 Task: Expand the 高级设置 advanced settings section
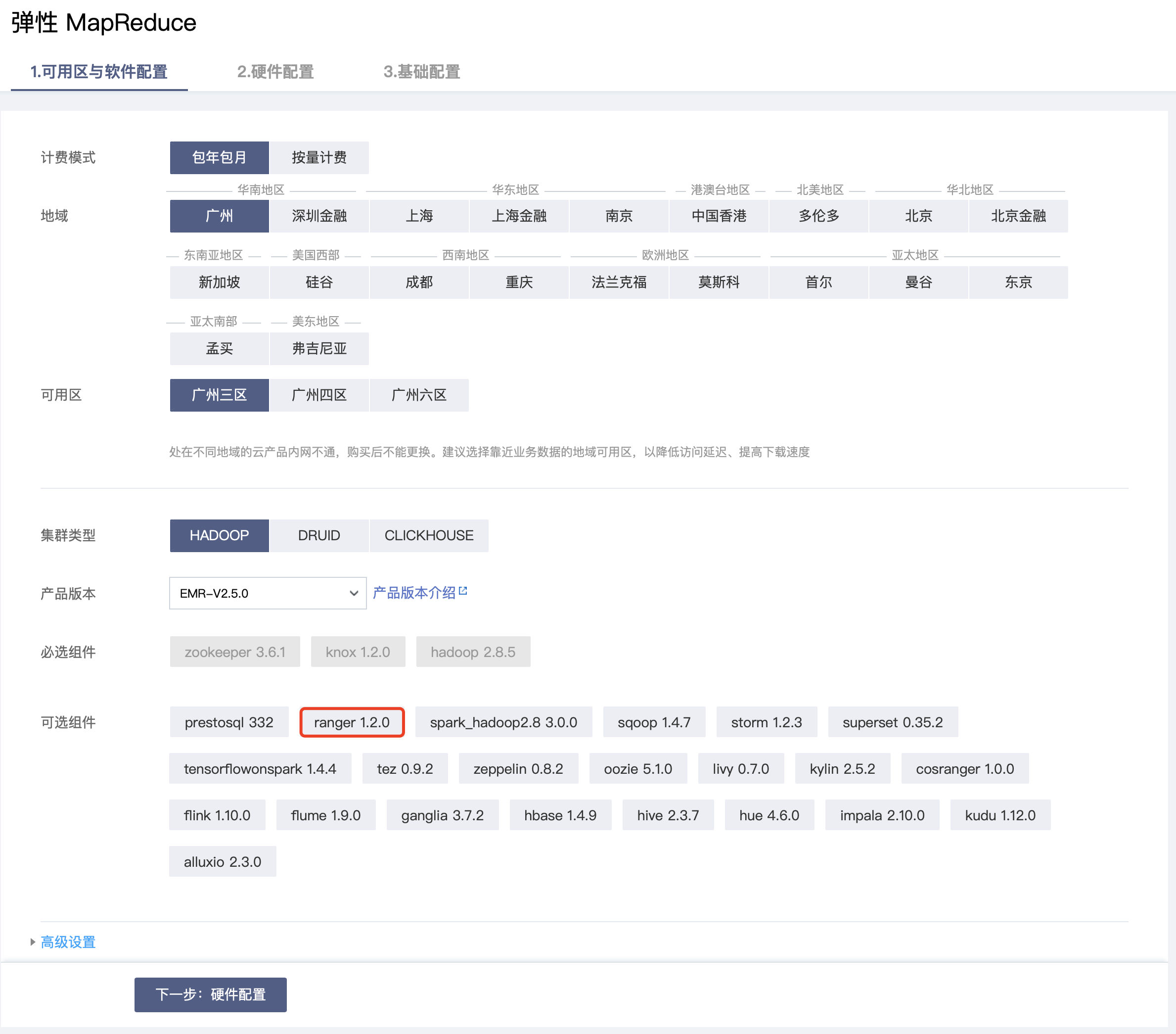67,941
